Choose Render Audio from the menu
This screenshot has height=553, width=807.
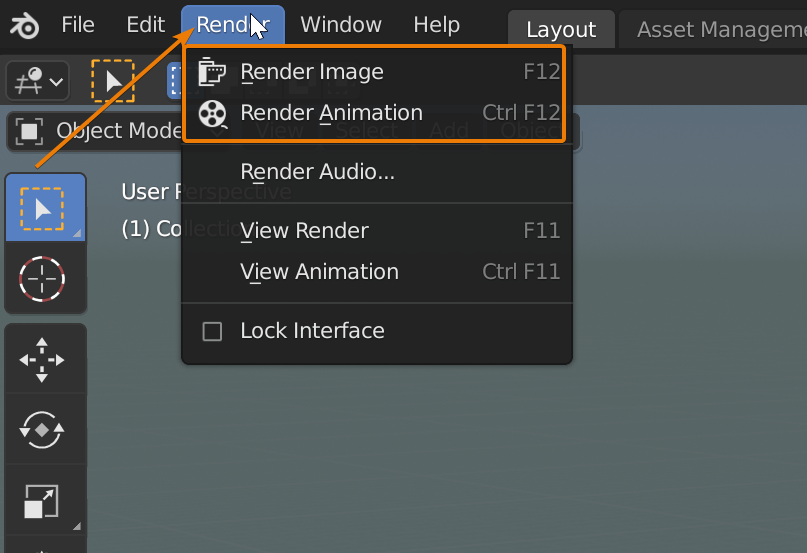(317, 172)
